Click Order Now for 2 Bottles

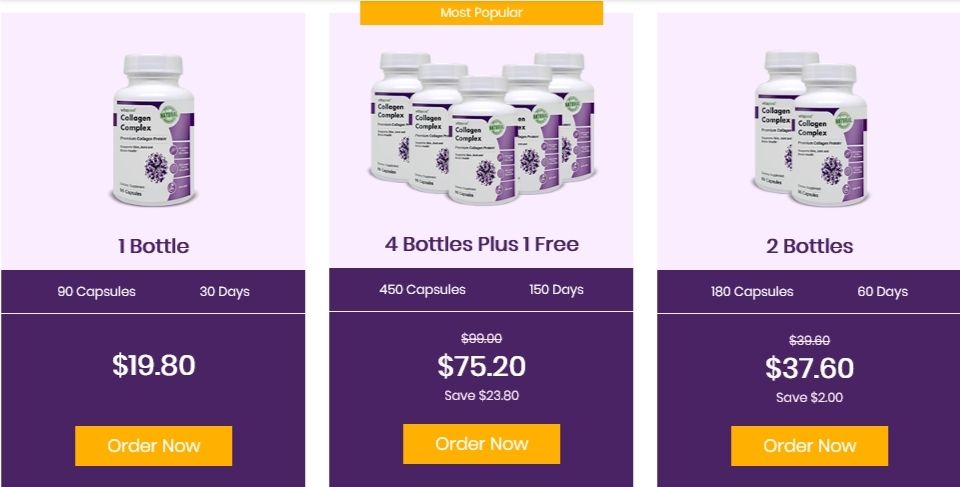tap(809, 445)
